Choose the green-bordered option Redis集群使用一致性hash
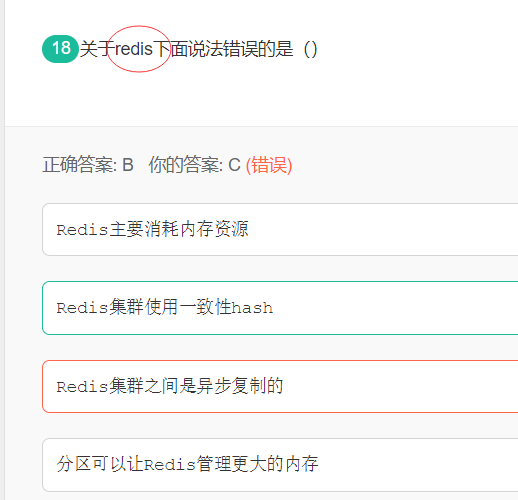The width and height of the screenshot is (518, 500). point(280,308)
